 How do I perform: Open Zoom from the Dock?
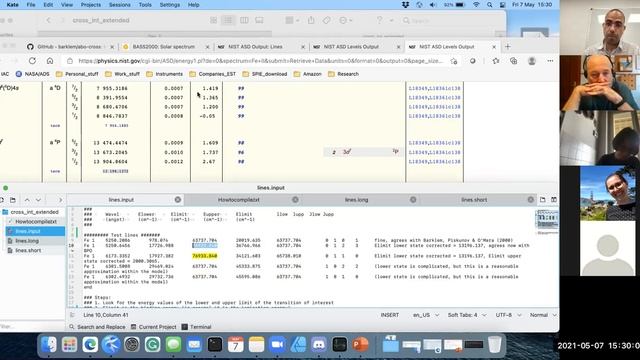(277, 345)
